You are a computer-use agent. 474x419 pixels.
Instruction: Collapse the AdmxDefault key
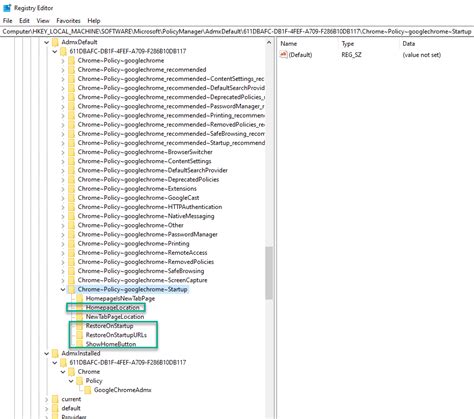47,42
